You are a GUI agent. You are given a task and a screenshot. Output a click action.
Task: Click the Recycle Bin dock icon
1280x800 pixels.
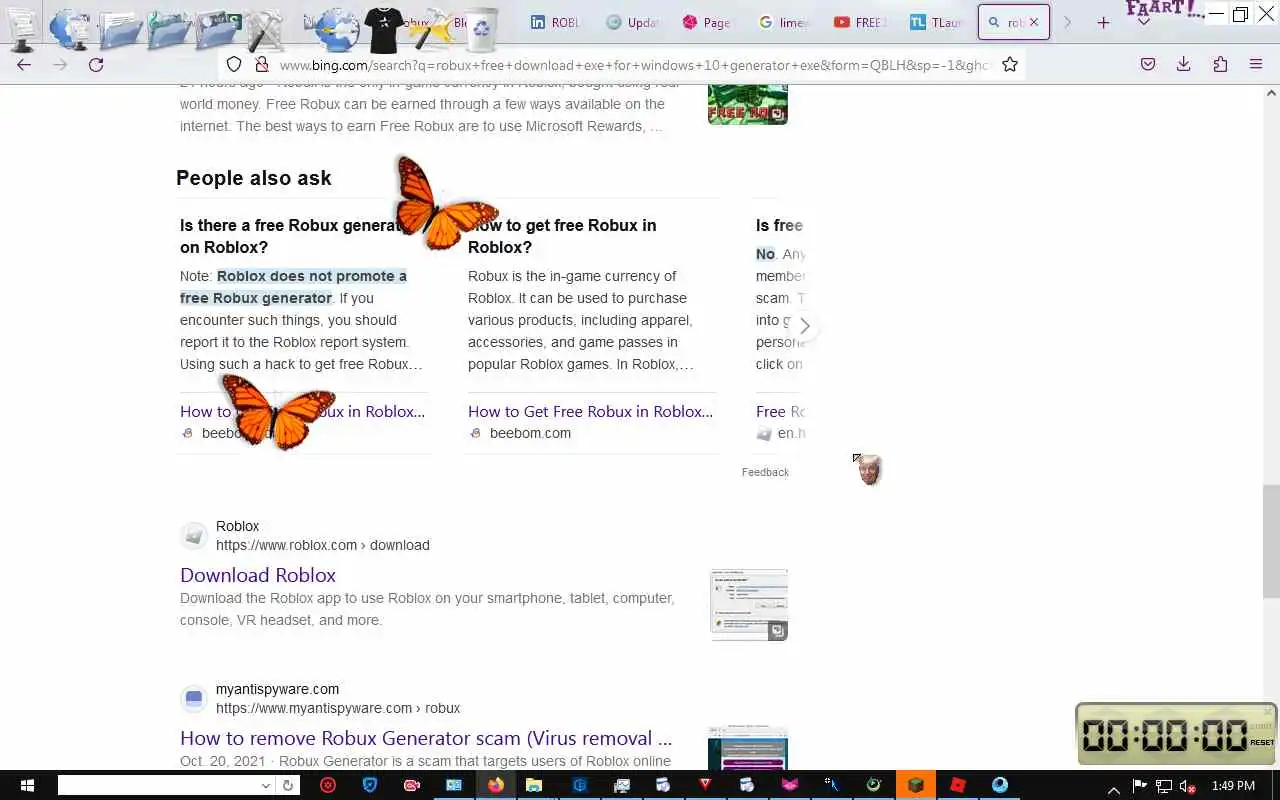pyautogui.click(x=481, y=28)
